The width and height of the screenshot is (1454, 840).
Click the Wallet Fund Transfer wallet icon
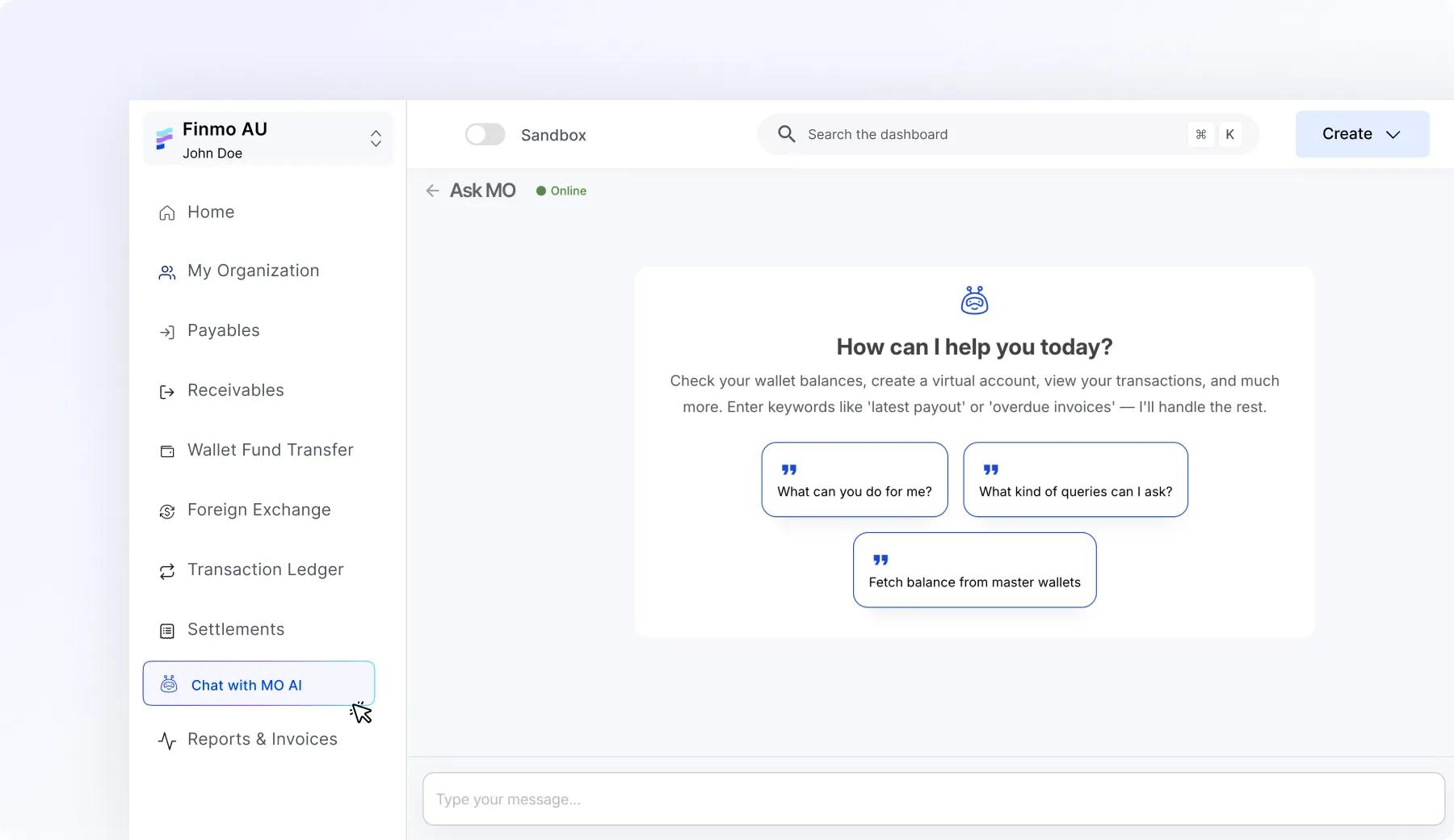pos(167,451)
